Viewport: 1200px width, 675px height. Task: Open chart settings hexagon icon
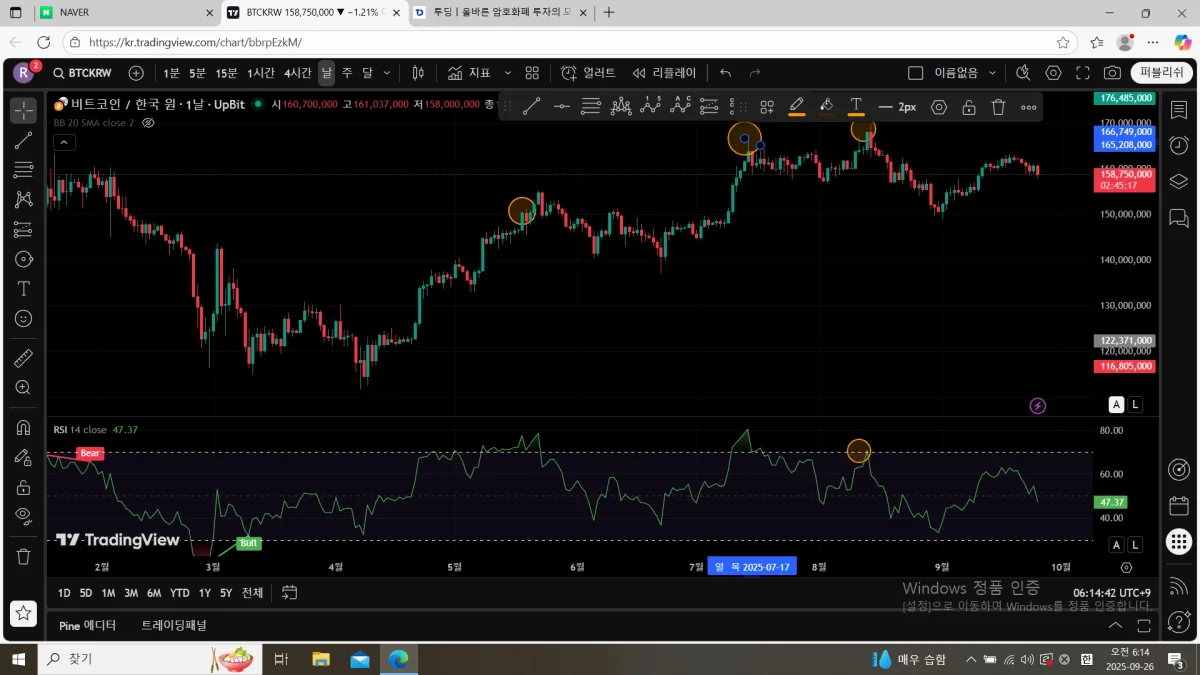tap(1053, 73)
